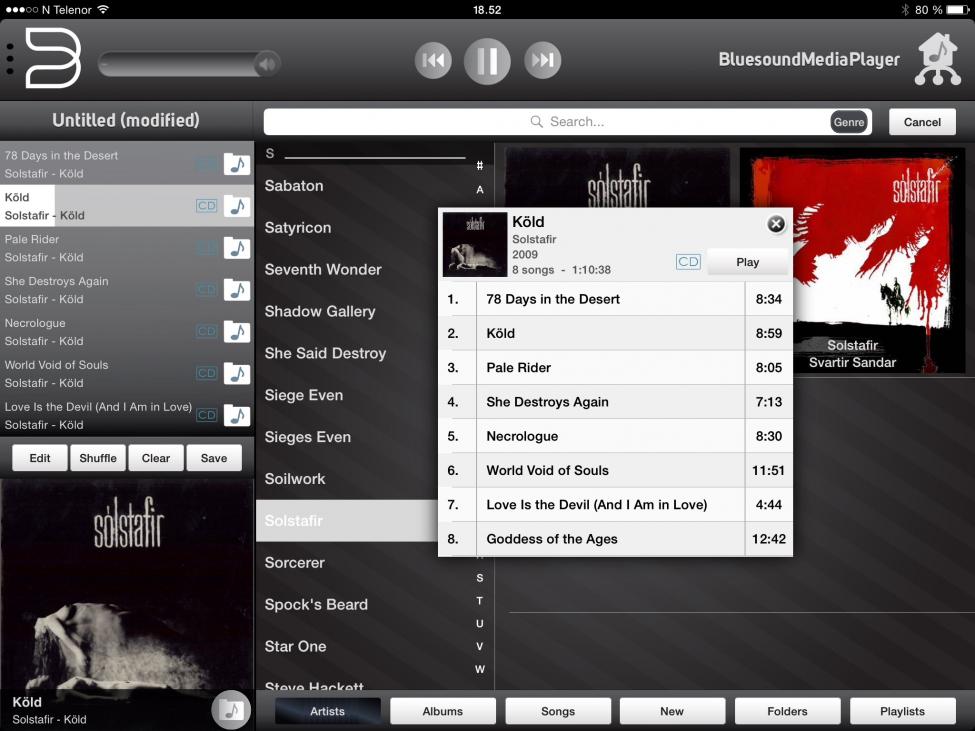The image size is (975, 731).
Task: Select Pale Rider in track list
Action: (x=616, y=367)
